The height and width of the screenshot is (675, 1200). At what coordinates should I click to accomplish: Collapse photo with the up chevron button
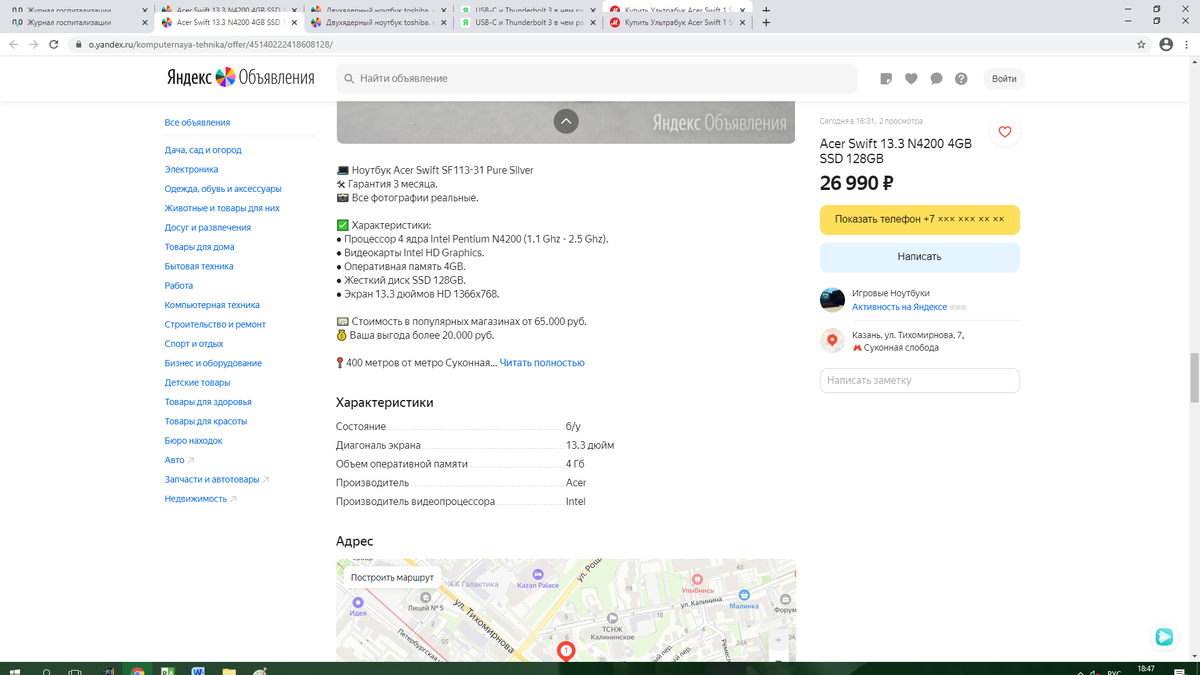click(x=566, y=121)
